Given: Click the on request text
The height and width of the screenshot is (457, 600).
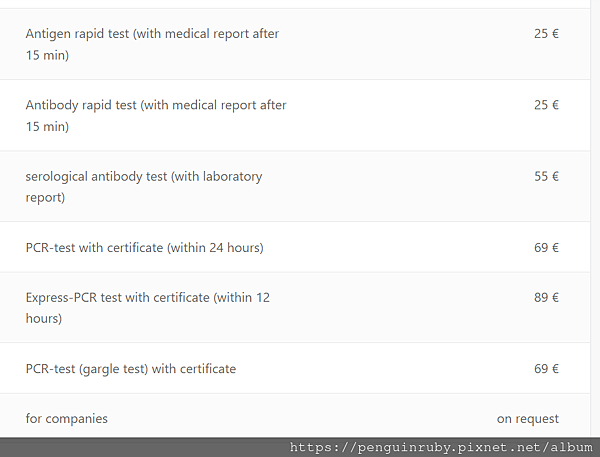Looking at the screenshot, I should pyautogui.click(x=528, y=419).
